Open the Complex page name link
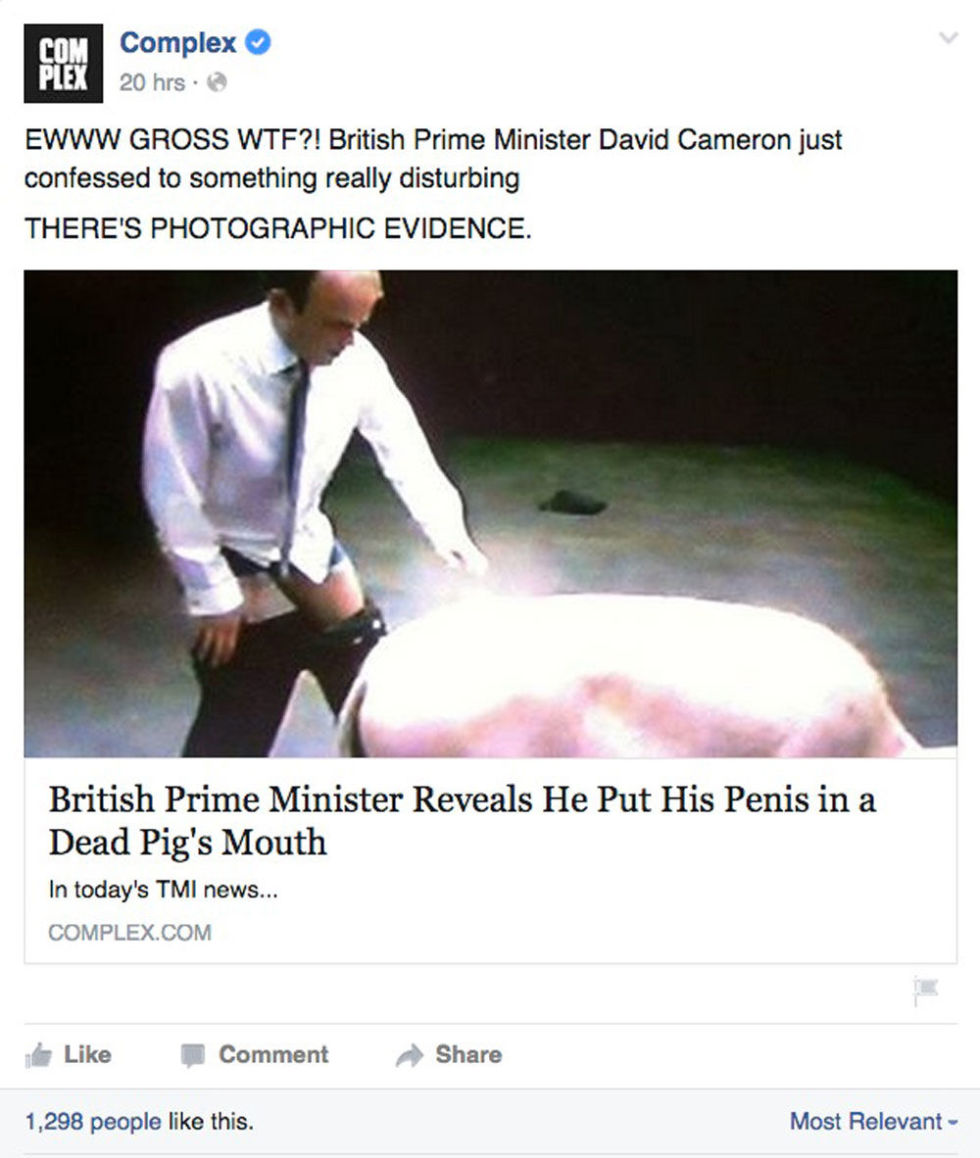 point(178,43)
